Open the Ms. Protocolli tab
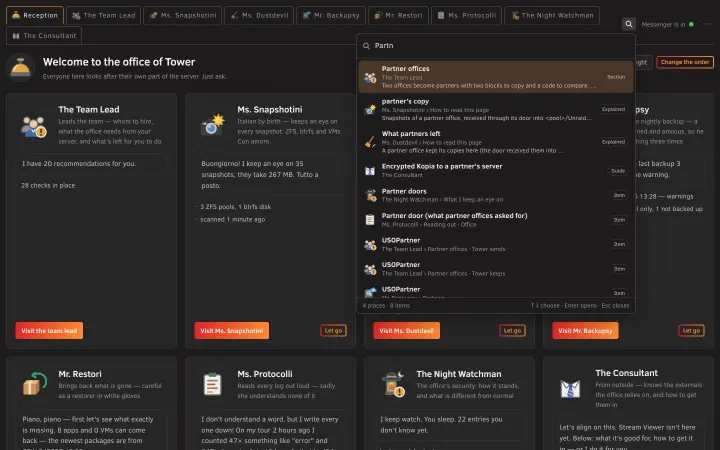The height and width of the screenshot is (450, 720). (x=466, y=15)
